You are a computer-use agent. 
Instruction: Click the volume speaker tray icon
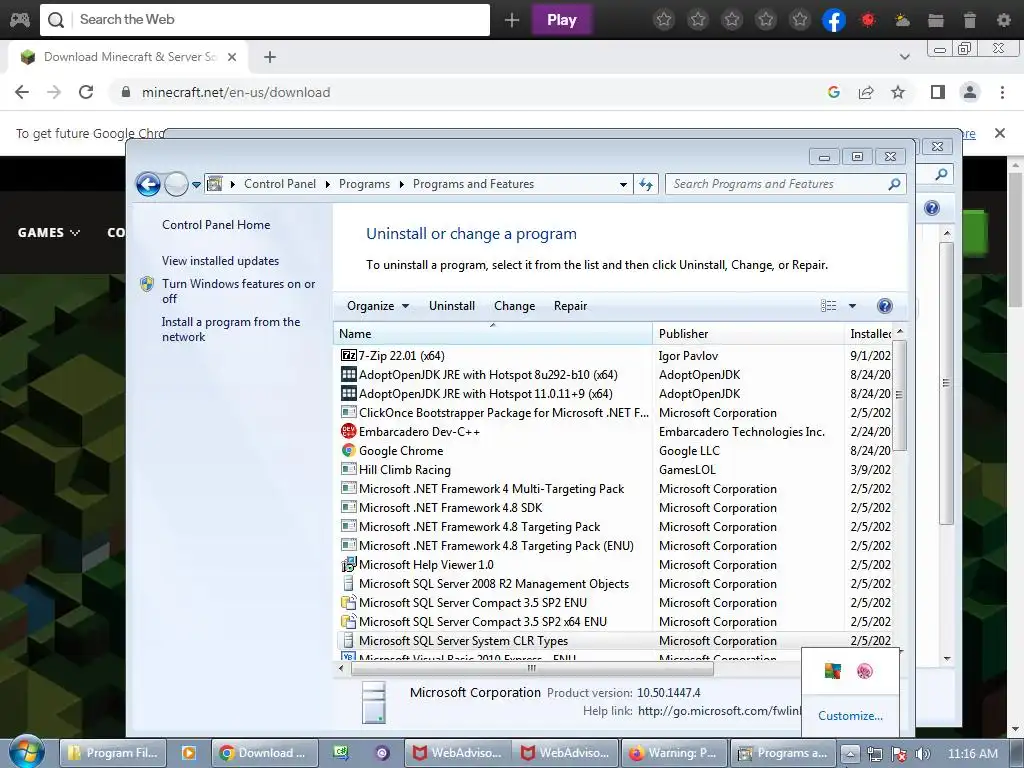(x=923, y=754)
